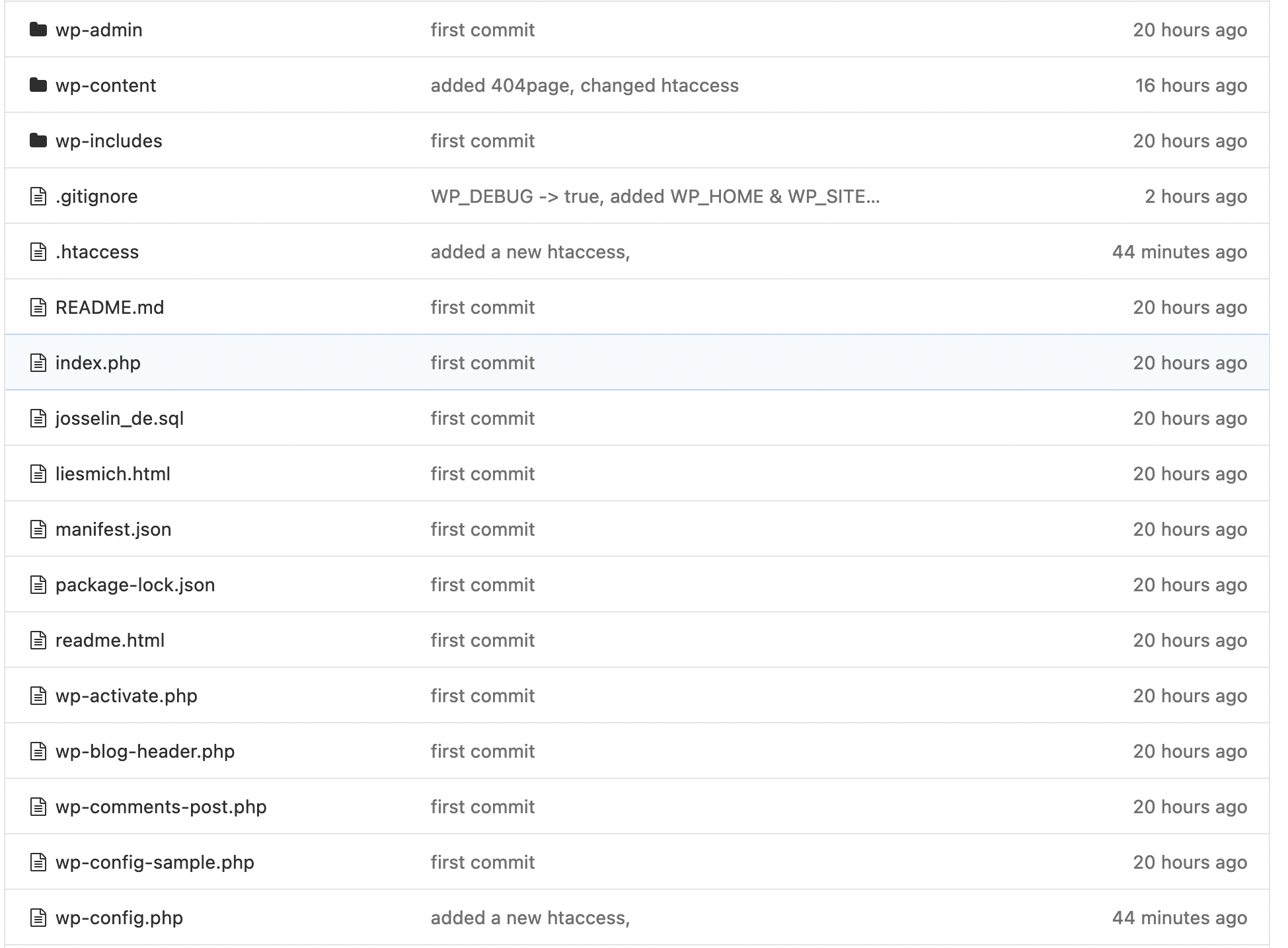Click the wp-config-sample.php file icon
Image resolution: width=1288 pixels, height=948 pixels.
pos(38,862)
